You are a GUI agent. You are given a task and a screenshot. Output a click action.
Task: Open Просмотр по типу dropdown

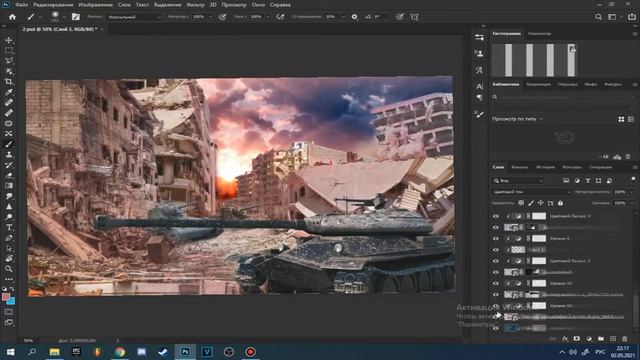tap(518, 119)
